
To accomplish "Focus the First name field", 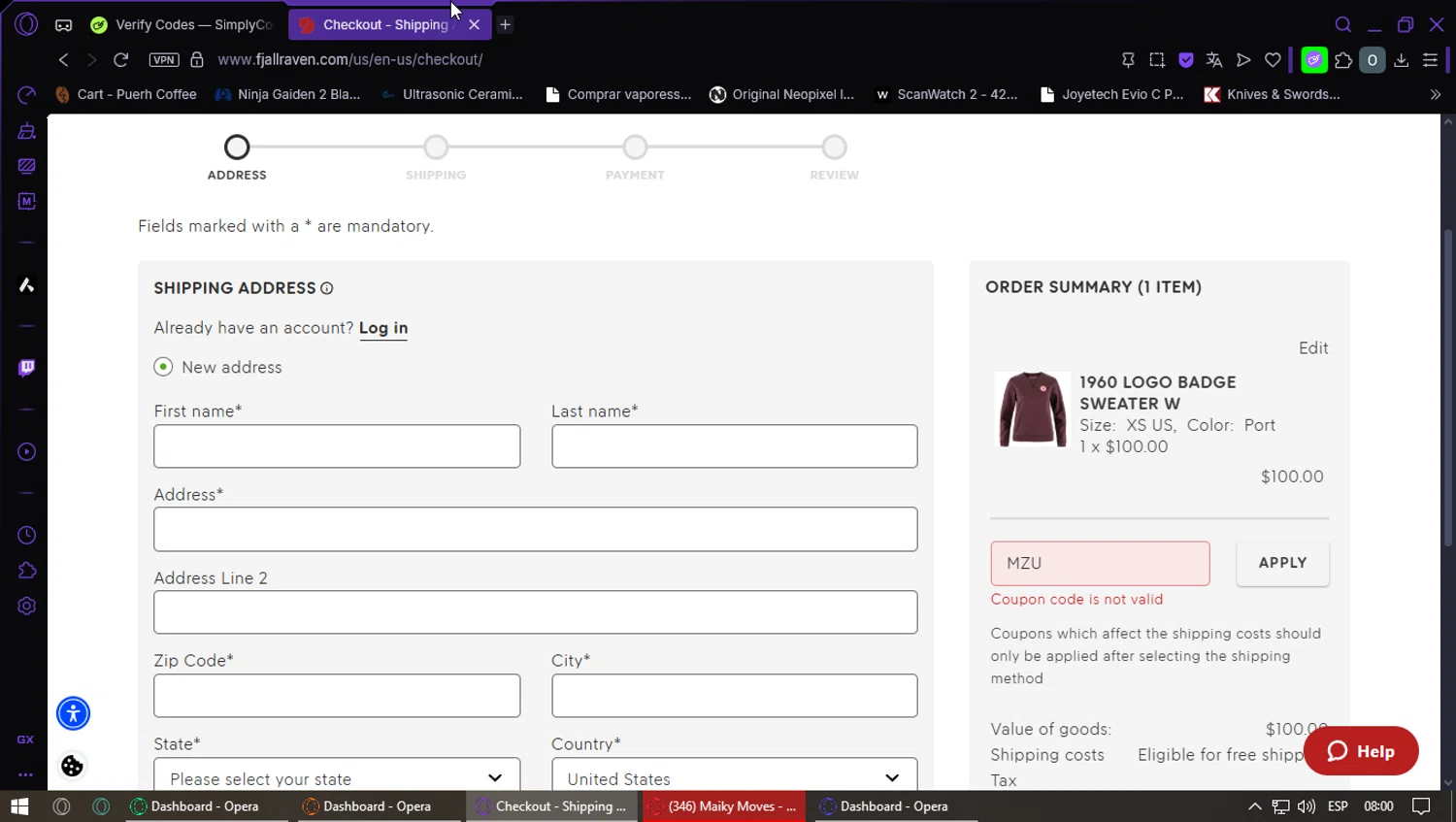I will point(337,446).
